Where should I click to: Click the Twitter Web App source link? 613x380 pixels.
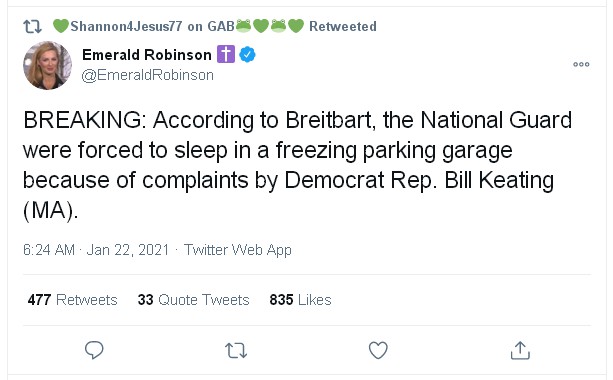pyautogui.click(x=238, y=250)
